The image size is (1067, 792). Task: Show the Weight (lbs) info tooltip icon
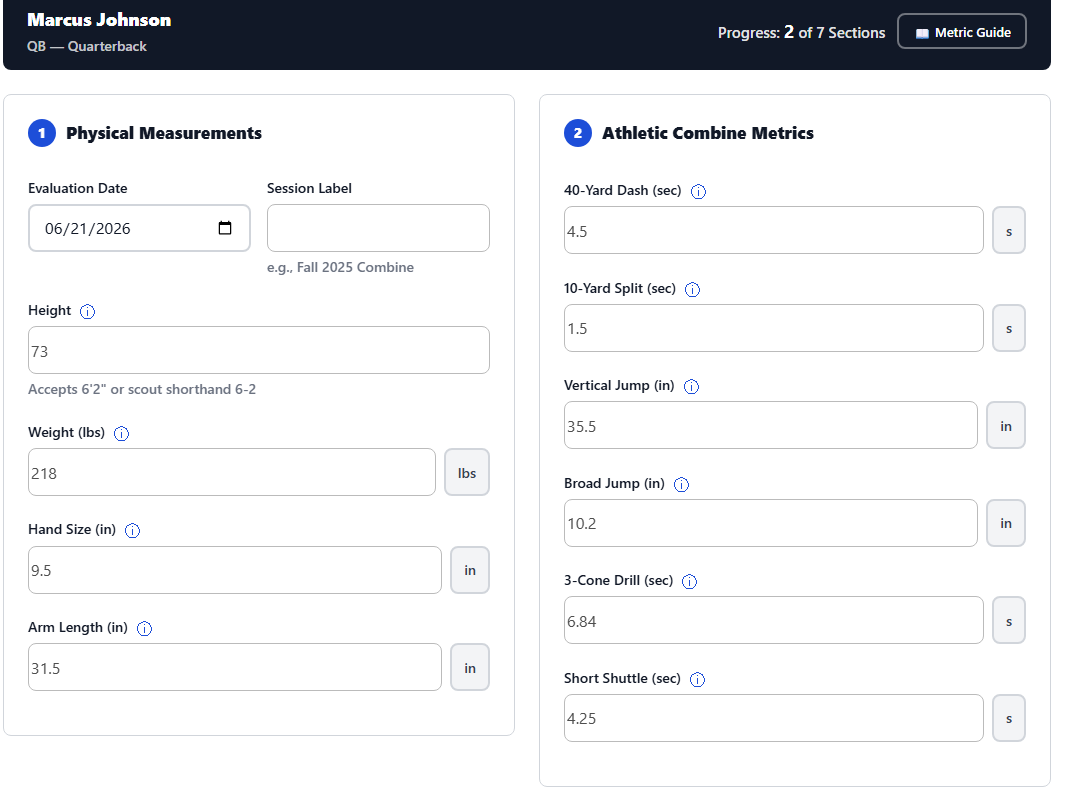[121, 433]
